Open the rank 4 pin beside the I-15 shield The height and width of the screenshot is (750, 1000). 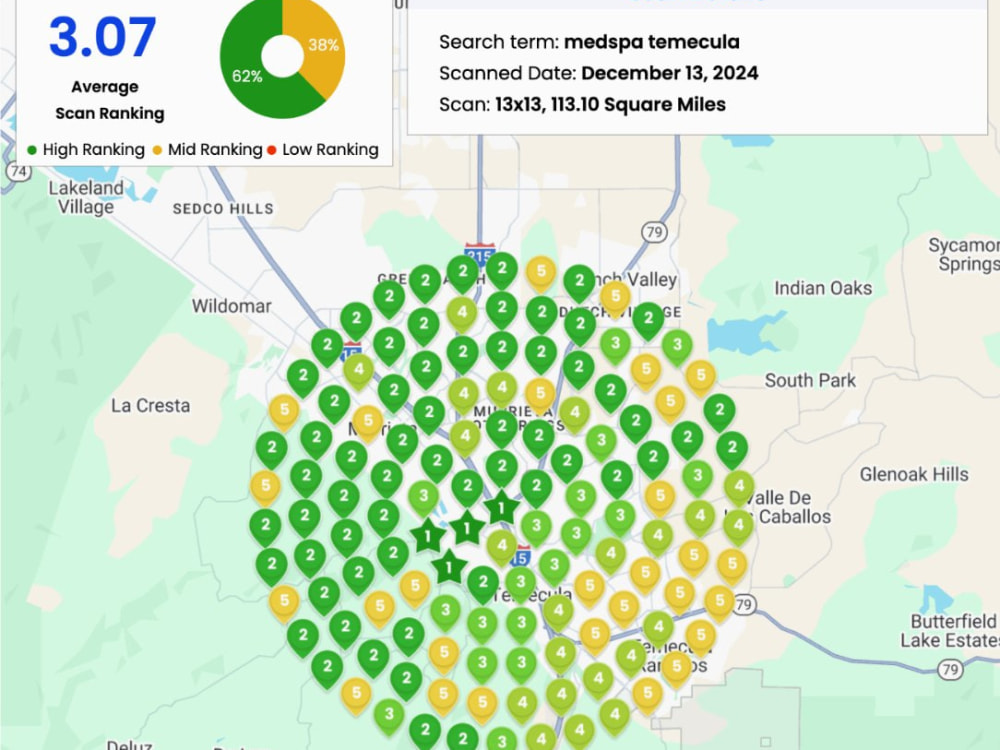coord(359,370)
